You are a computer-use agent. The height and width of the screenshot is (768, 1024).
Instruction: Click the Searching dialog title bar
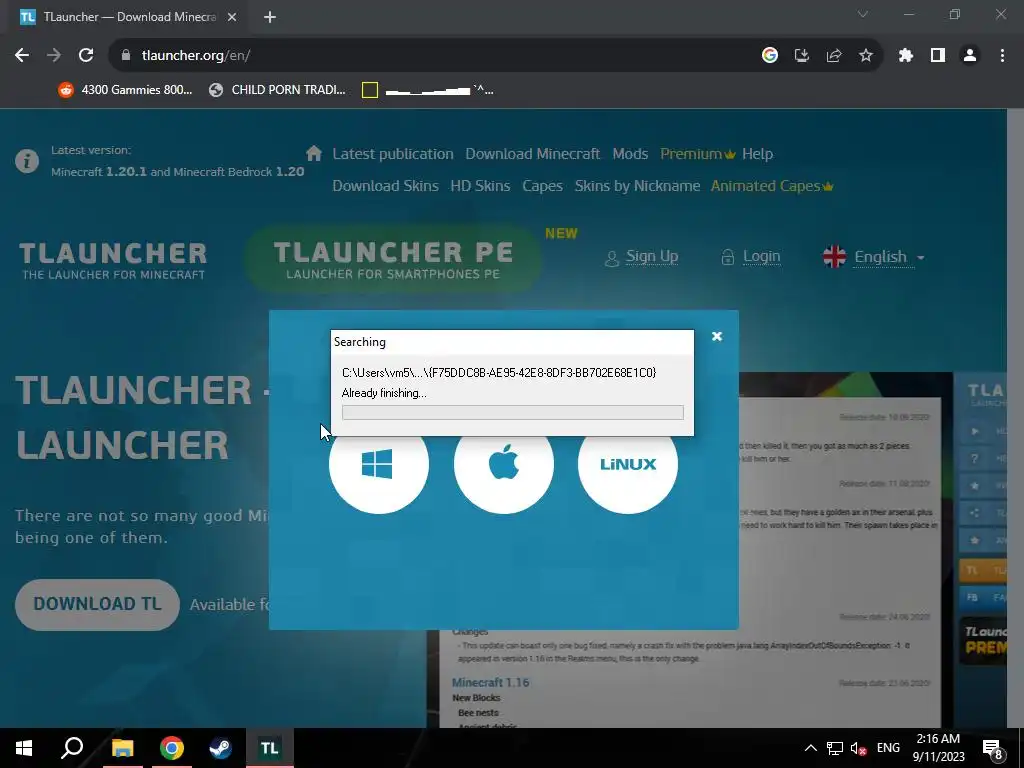tap(512, 342)
